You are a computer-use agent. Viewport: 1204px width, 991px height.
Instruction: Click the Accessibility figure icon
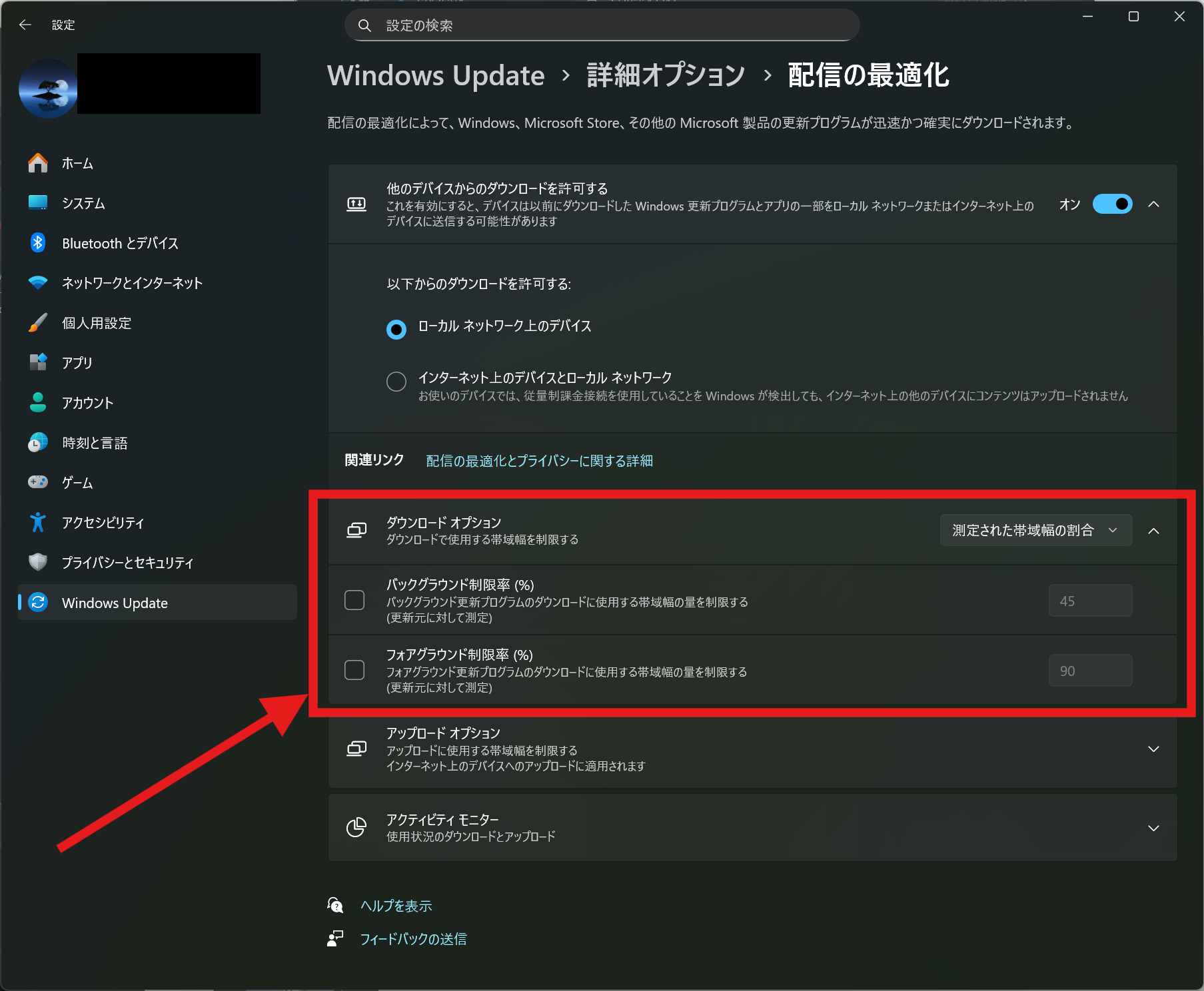point(38,523)
